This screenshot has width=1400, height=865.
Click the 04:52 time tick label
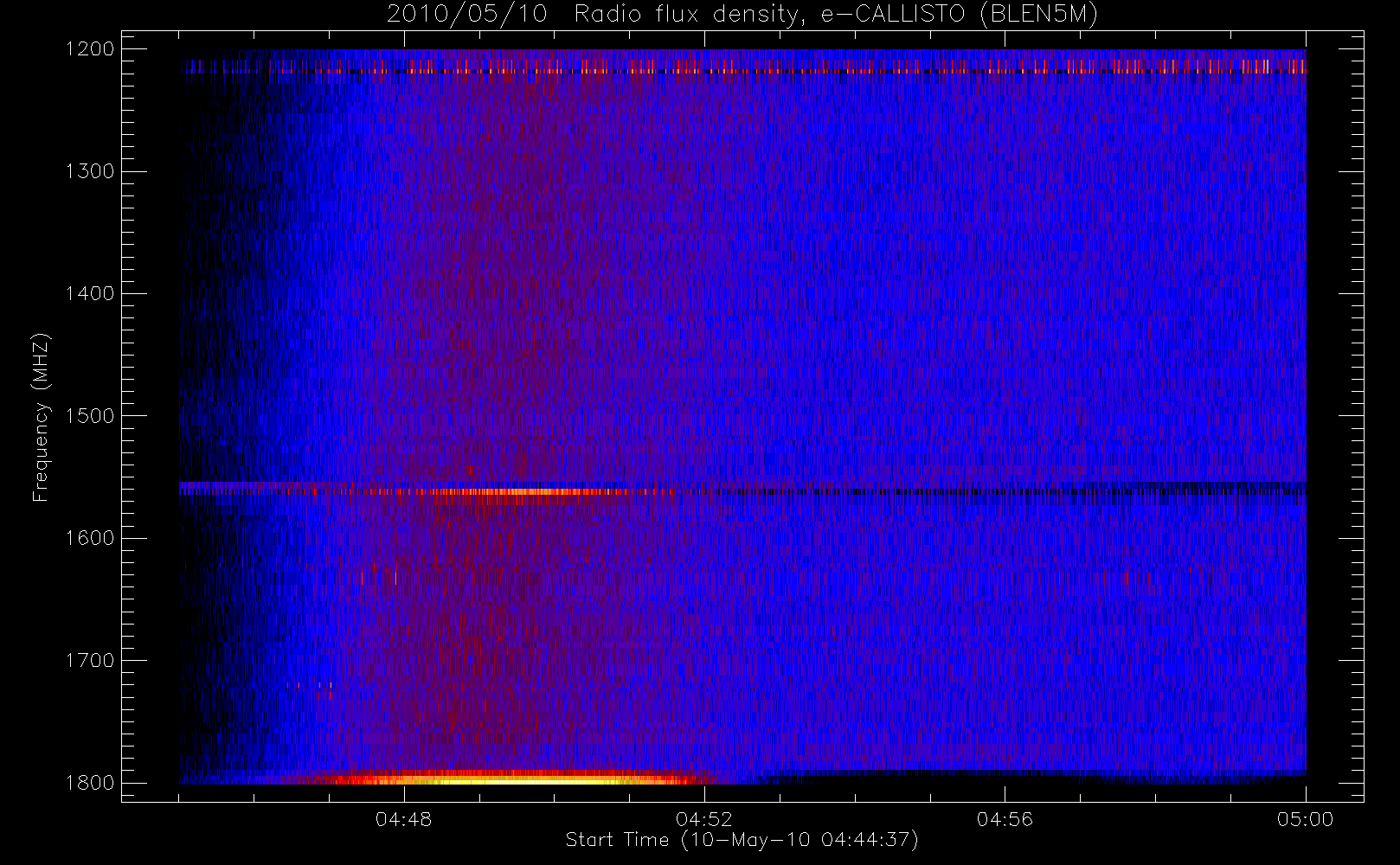click(x=704, y=819)
